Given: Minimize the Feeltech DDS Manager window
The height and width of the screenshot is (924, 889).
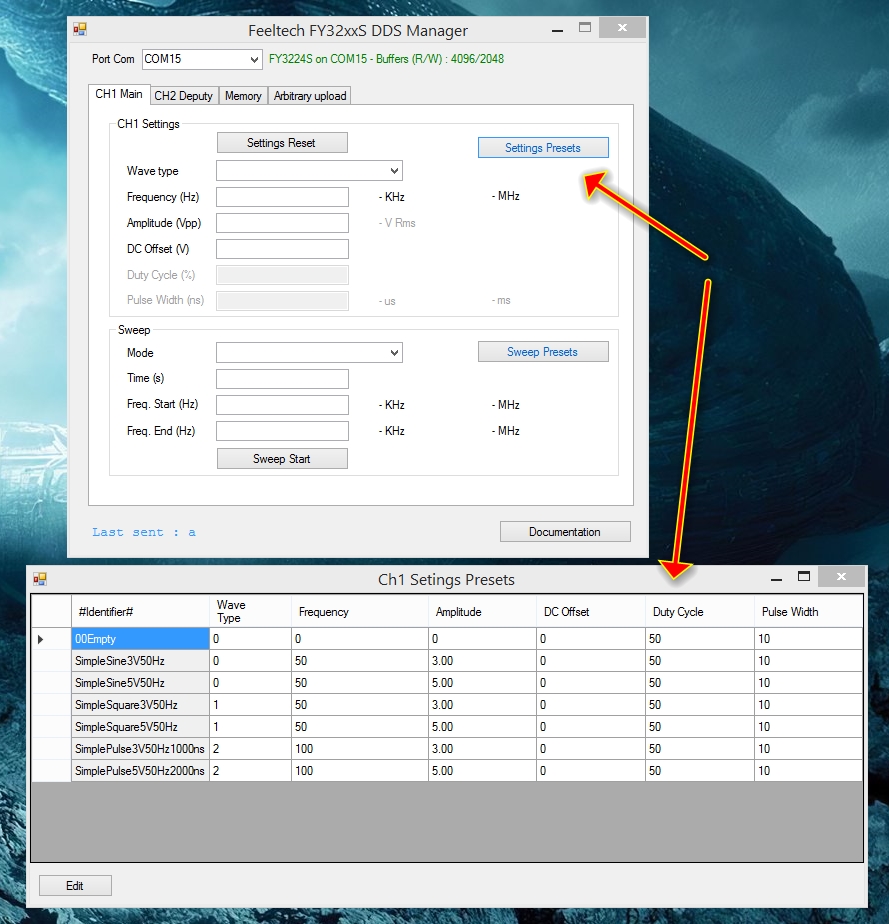Looking at the screenshot, I should (557, 29).
